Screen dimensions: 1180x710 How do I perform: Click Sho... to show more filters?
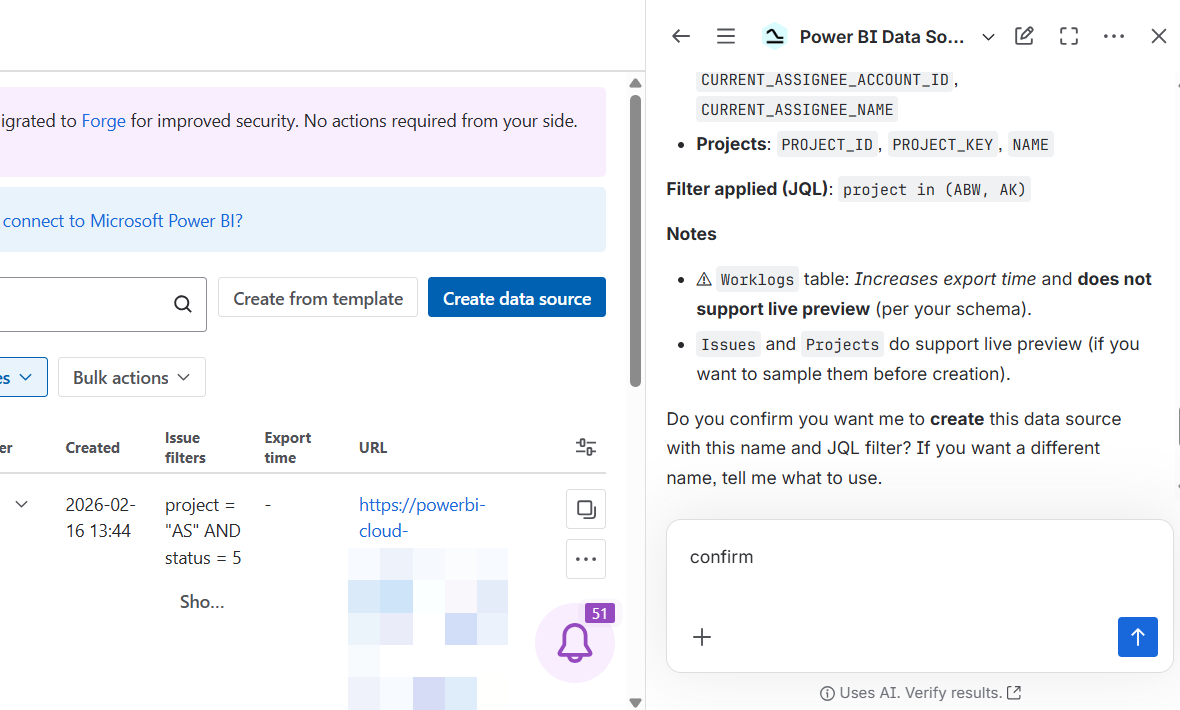coord(202,602)
